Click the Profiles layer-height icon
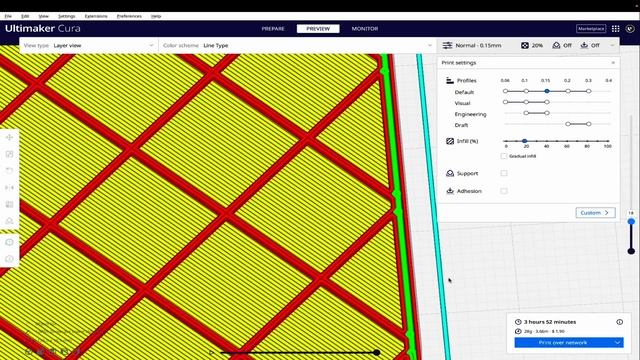 tap(450, 80)
